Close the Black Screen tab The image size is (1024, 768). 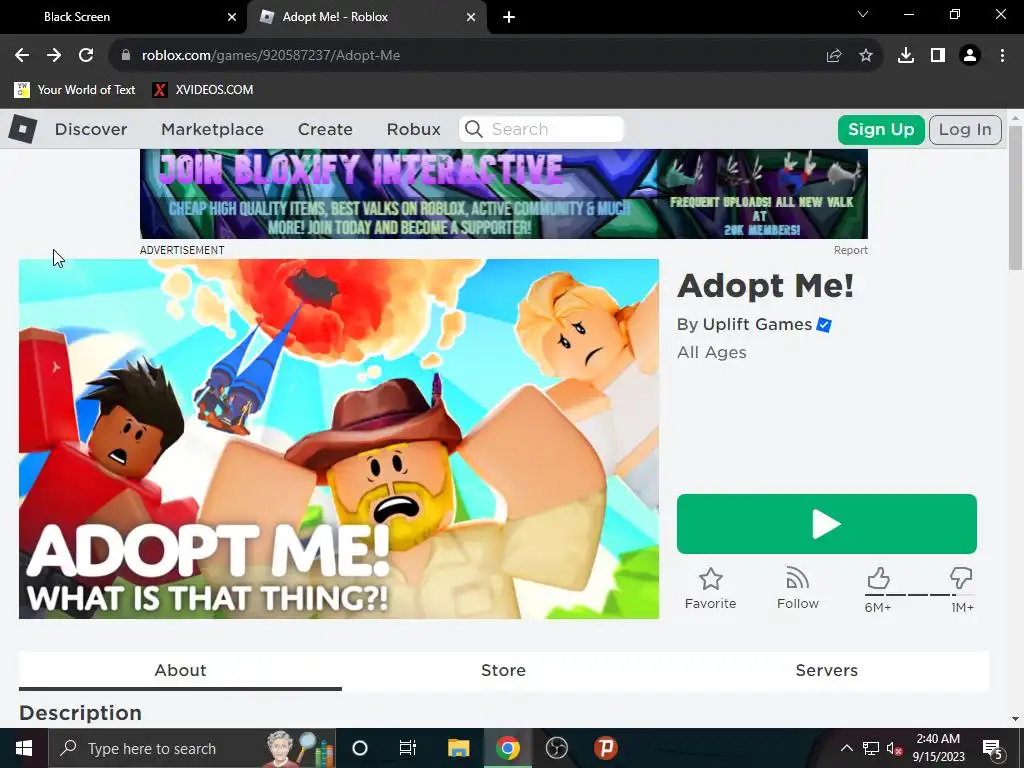[x=232, y=17]
